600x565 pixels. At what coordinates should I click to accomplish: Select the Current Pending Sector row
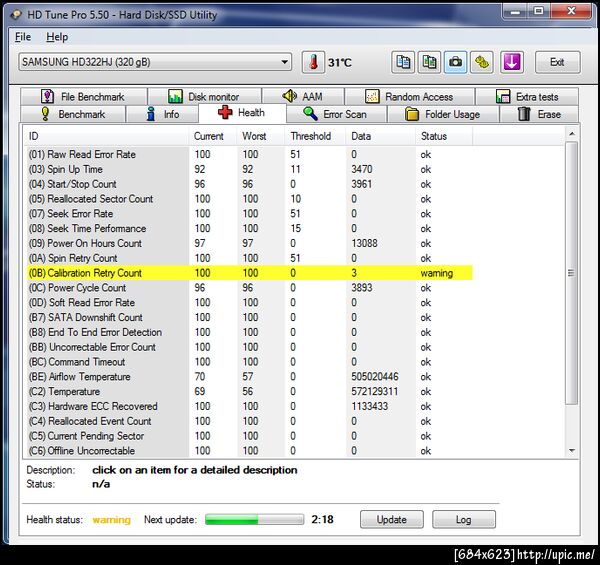[249, 436]
